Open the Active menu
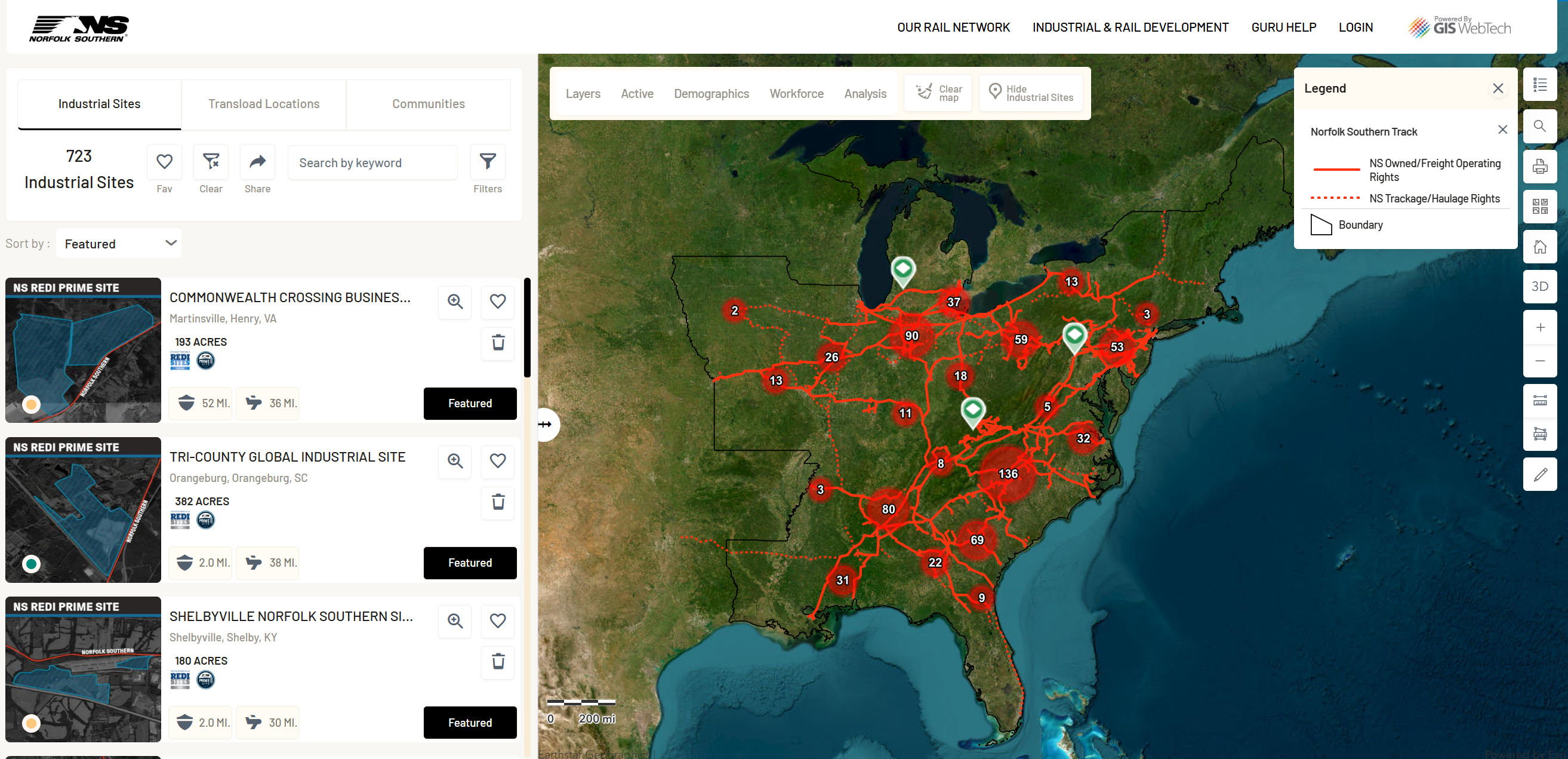This screenshot has width=1568, height=759. click(637, 94)
